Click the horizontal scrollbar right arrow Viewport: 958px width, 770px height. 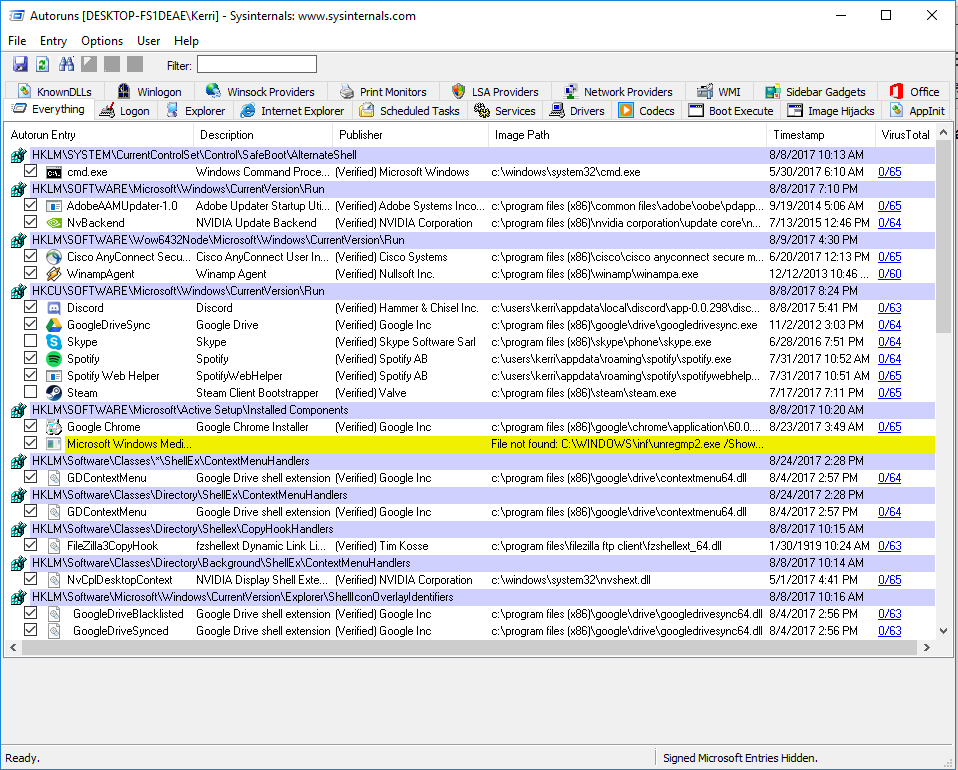click(x=927, y=647)
